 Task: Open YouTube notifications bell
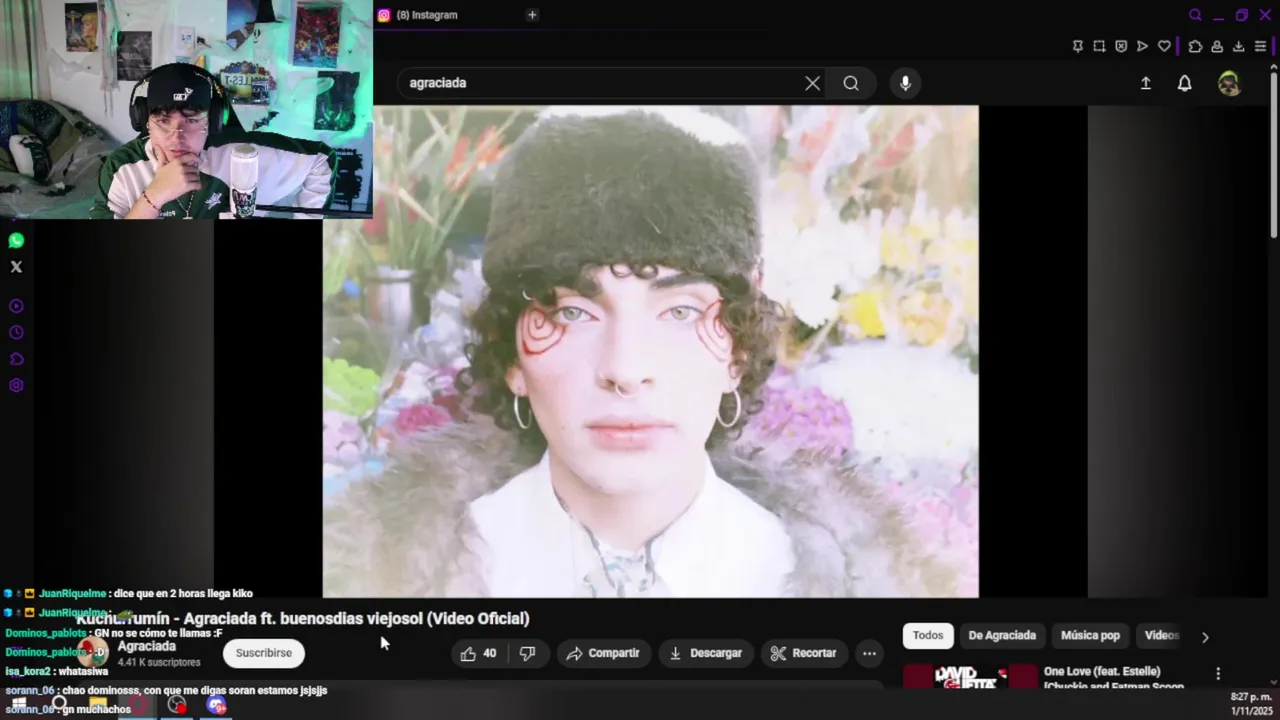click(x=1184, y=84)
